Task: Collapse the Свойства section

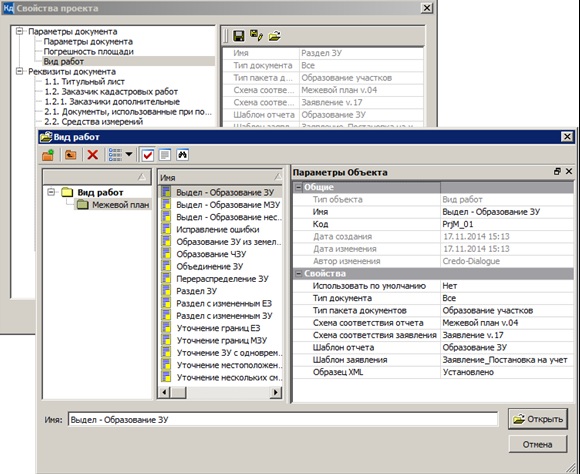Action: coord(298,273)
